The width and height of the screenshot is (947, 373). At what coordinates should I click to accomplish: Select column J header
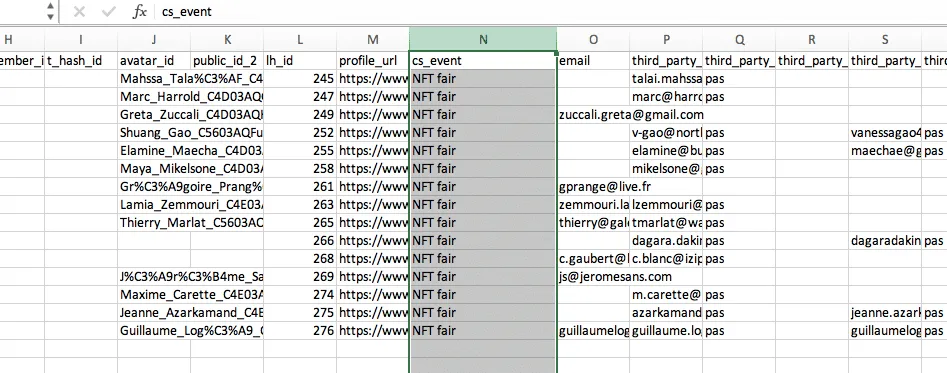pyautogui.click(x=154, y=40)
